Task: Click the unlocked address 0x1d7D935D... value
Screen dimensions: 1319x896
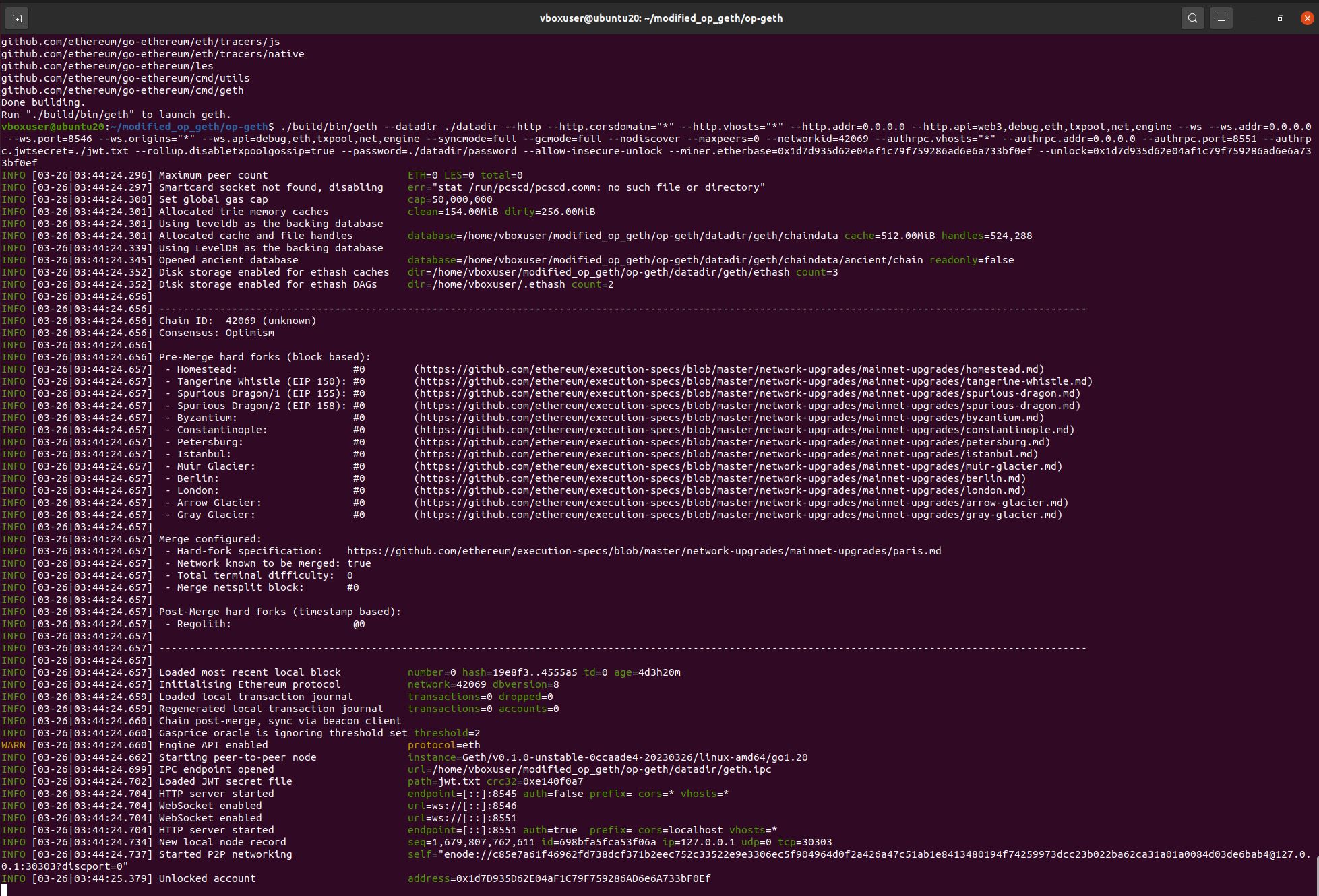Action: 584,878
